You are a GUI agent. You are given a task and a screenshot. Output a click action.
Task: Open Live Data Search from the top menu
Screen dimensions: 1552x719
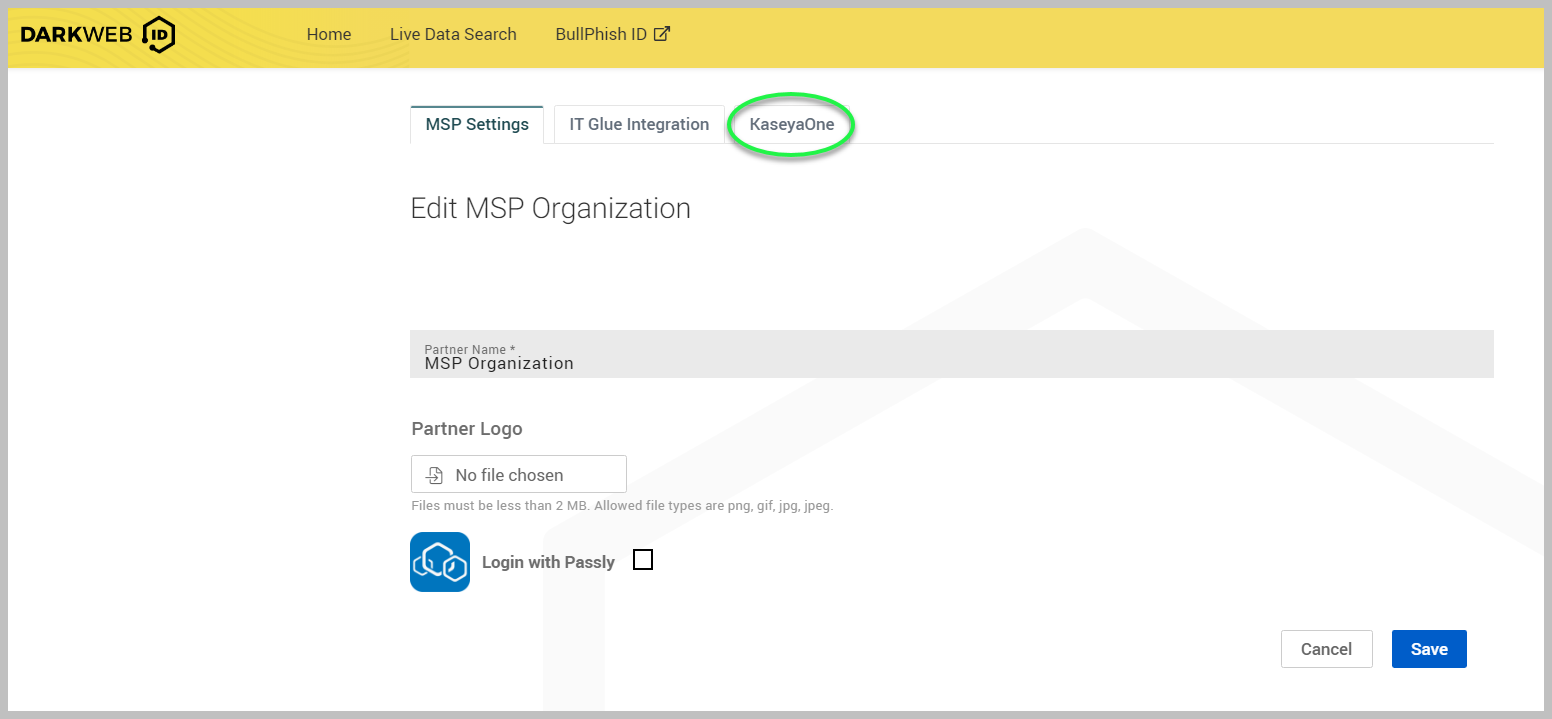point(453,33)
